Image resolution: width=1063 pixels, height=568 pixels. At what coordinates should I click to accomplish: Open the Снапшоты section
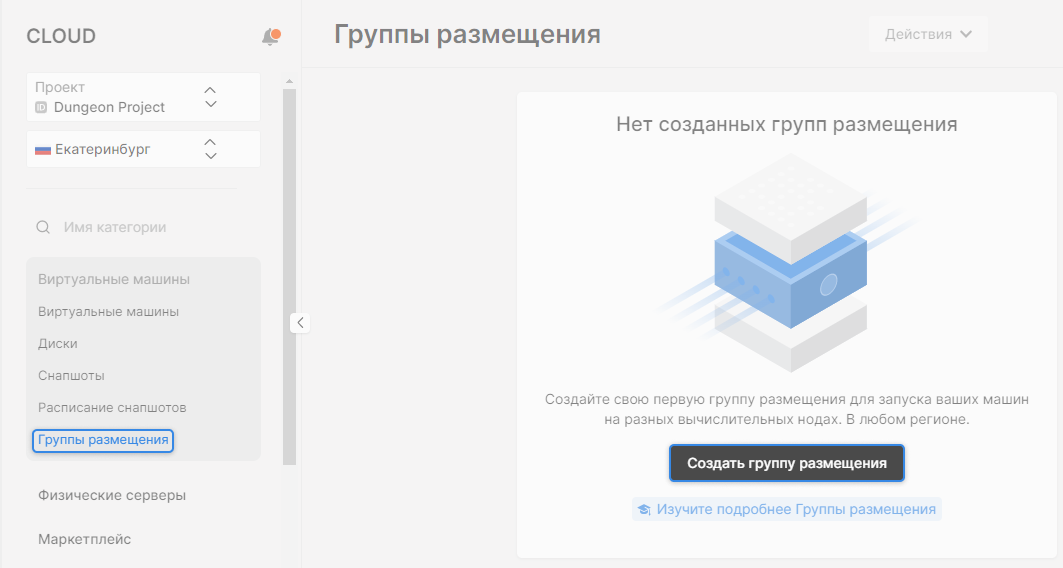tap(71, 376)
